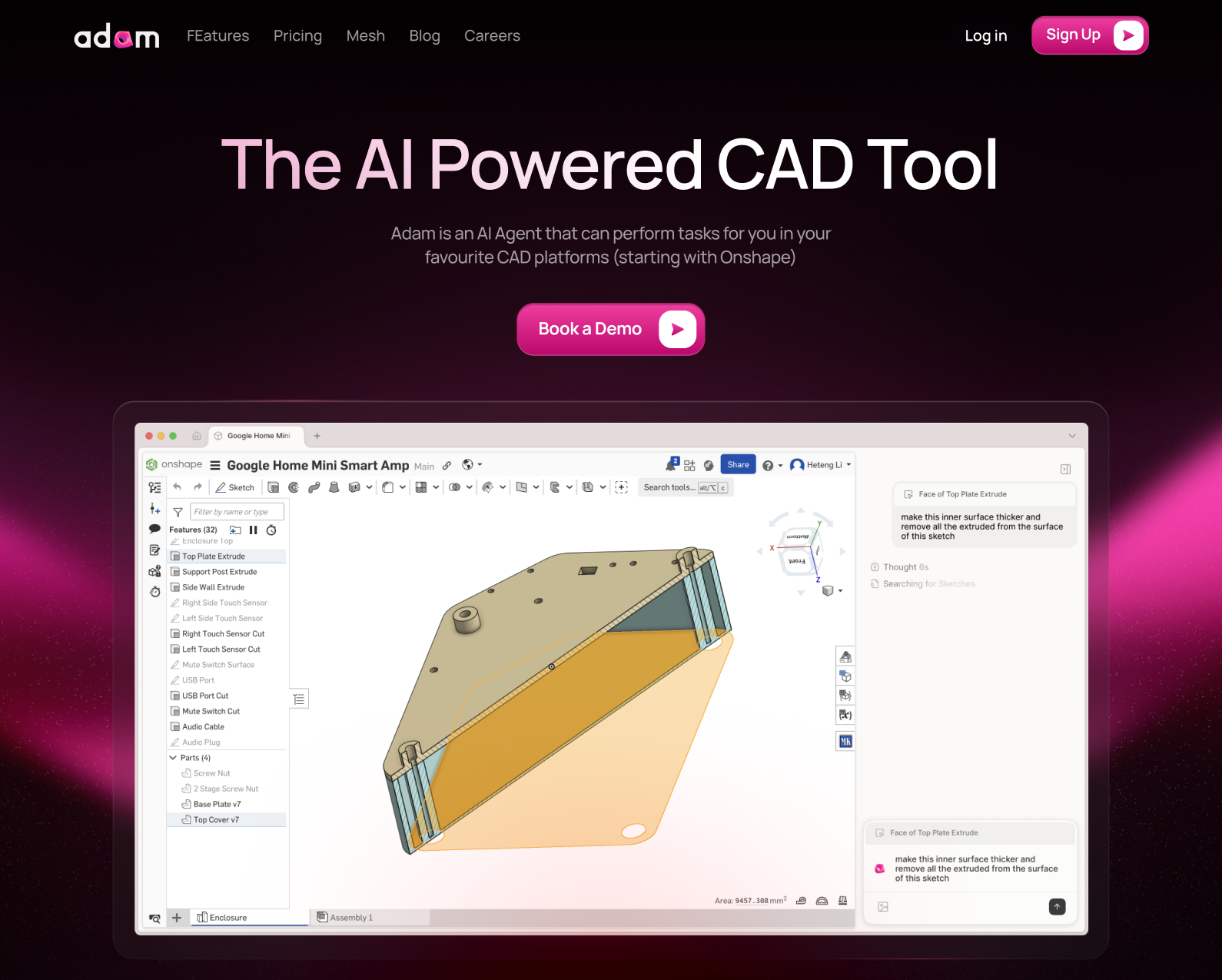
Task: Click the Sign Up button
Action: (1090, 35)
